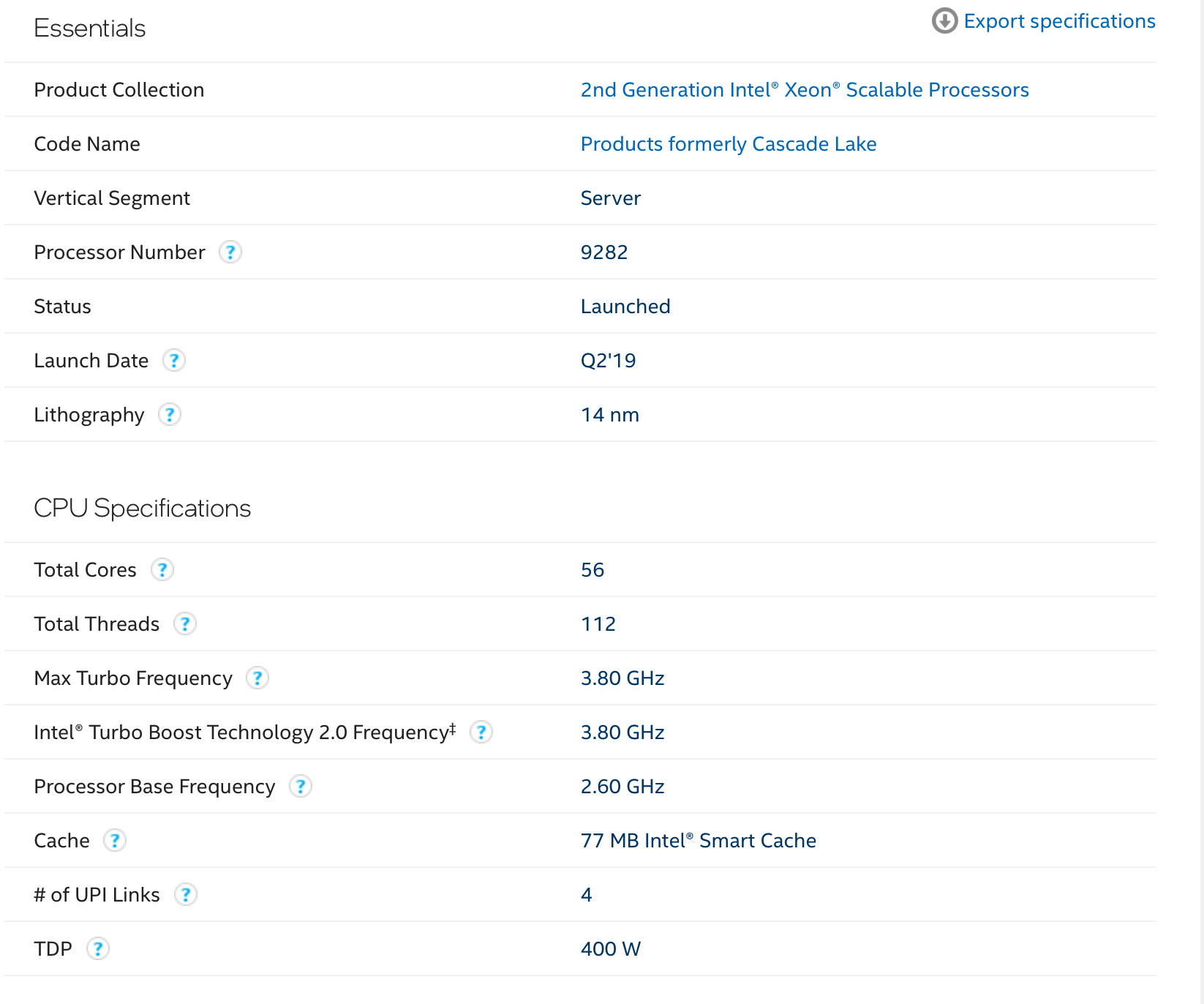Click the Launched status value
Screen dimensions: 1204x1004
click(625, 307)
